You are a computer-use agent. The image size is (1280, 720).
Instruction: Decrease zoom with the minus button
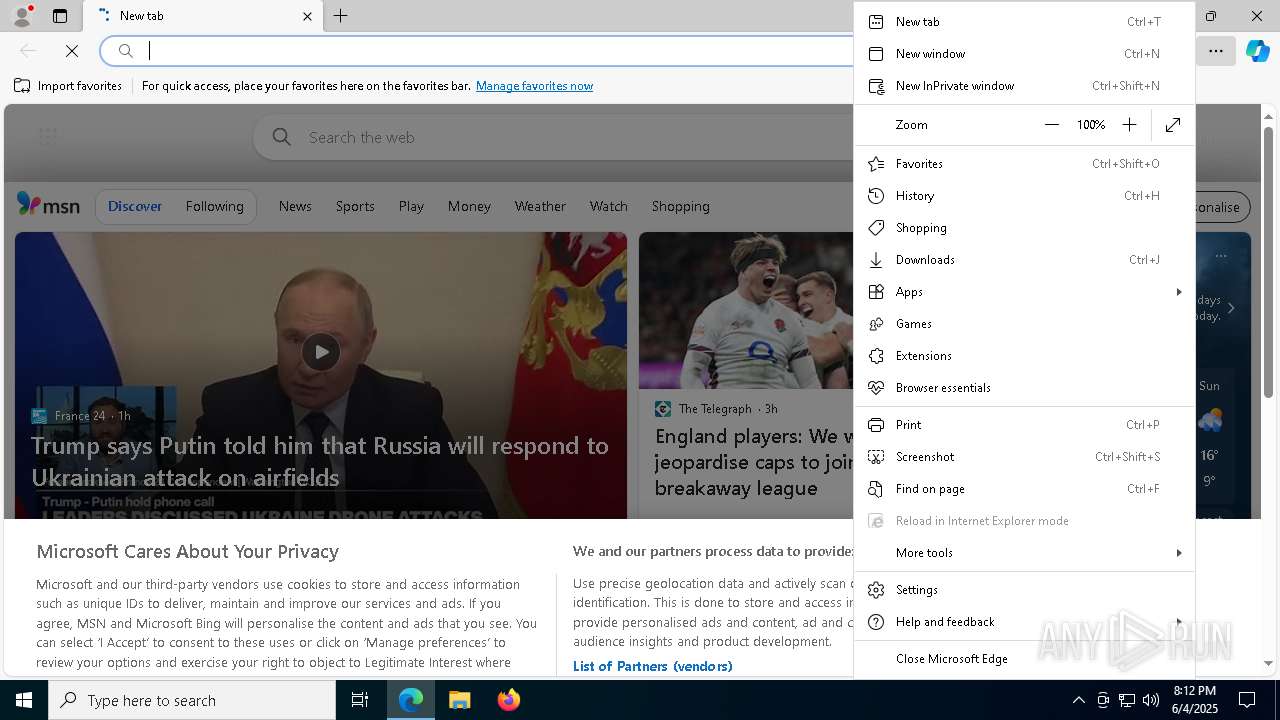(1051, 125)
